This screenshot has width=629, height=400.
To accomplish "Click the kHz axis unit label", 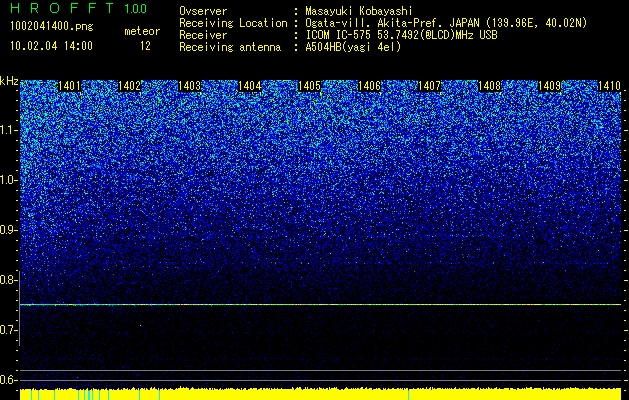I will 9,81.
